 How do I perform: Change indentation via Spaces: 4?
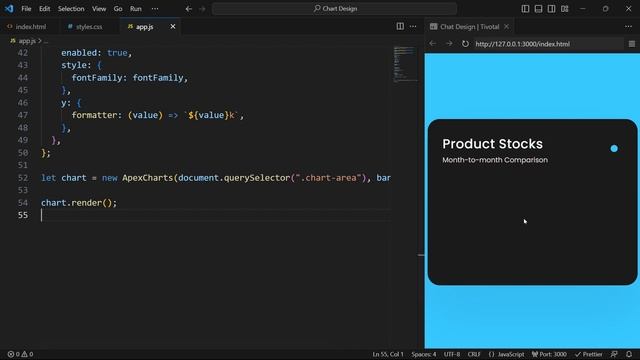[x=424, y=354]
